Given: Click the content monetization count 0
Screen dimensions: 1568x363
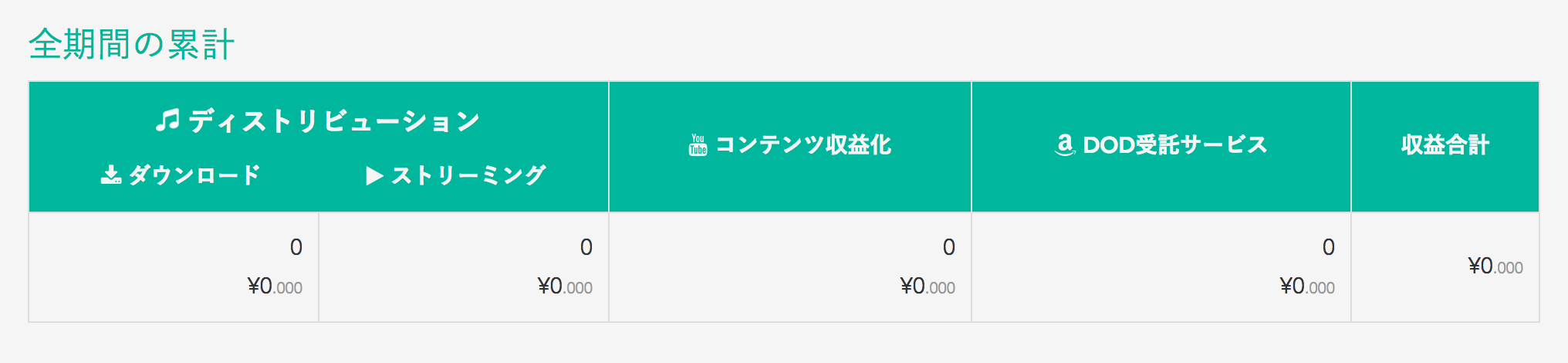Looking at the screenshot, I should pos(948,247).
